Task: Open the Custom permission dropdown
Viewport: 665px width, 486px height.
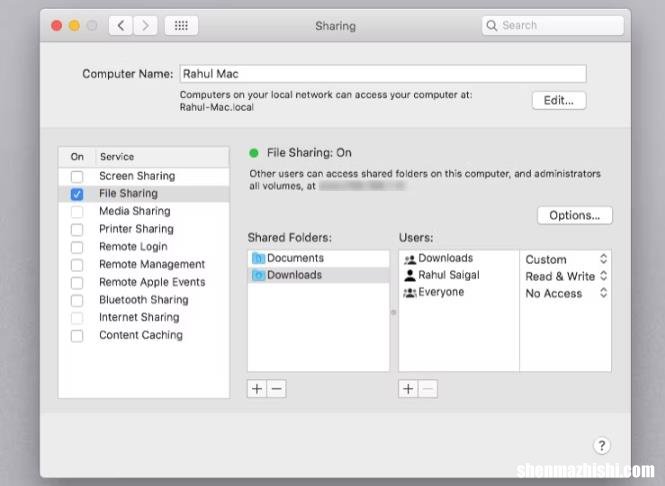Action: [x=566, y=259]
